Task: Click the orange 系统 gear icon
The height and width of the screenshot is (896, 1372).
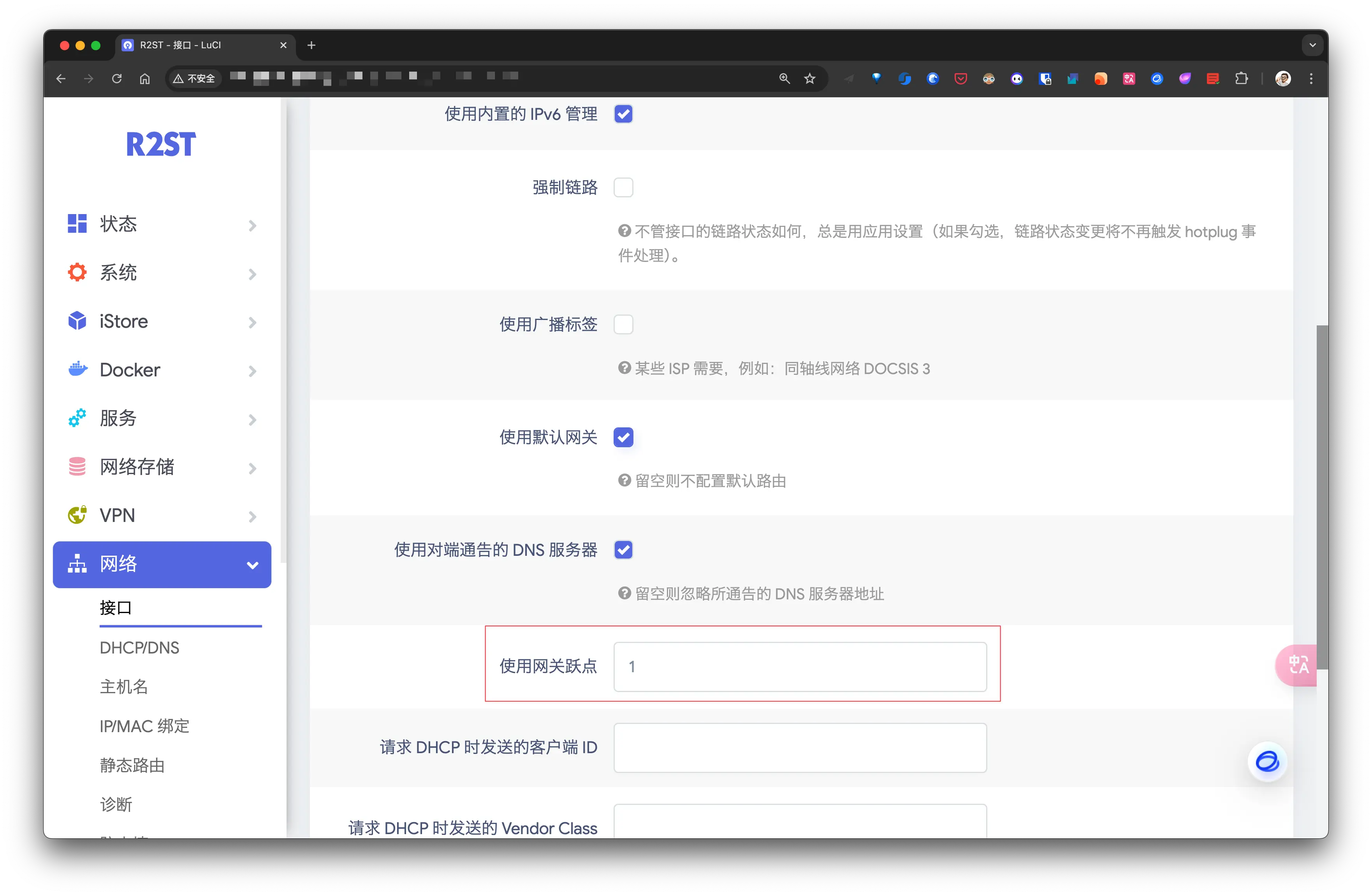Action: [x=77, y=272]
